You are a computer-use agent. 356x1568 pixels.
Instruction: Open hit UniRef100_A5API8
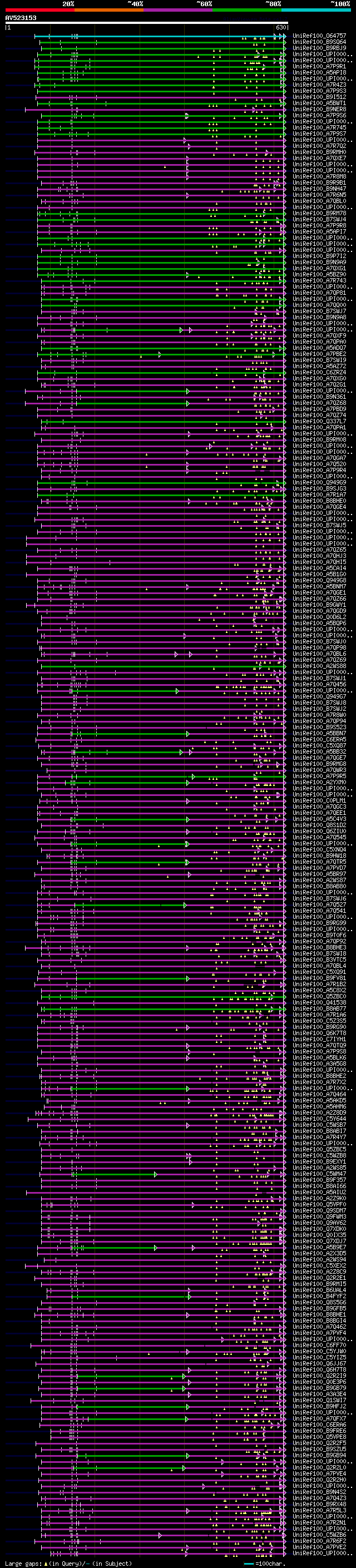[319, 72]
